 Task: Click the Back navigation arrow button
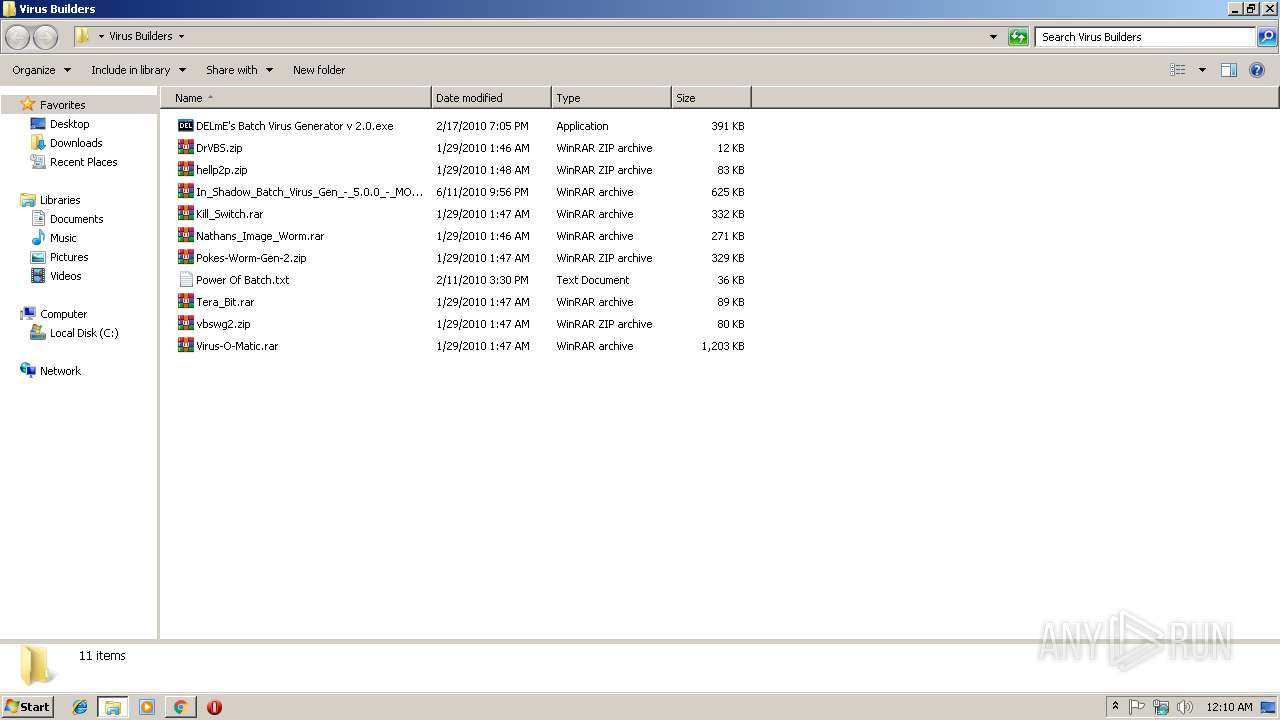pos(18,37)
